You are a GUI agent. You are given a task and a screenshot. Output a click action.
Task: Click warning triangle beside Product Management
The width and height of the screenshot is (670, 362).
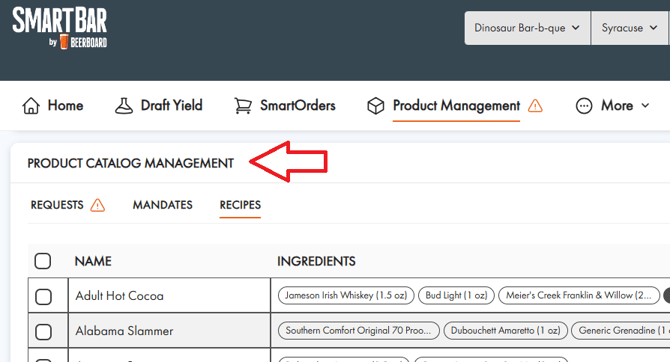(535, 106)
